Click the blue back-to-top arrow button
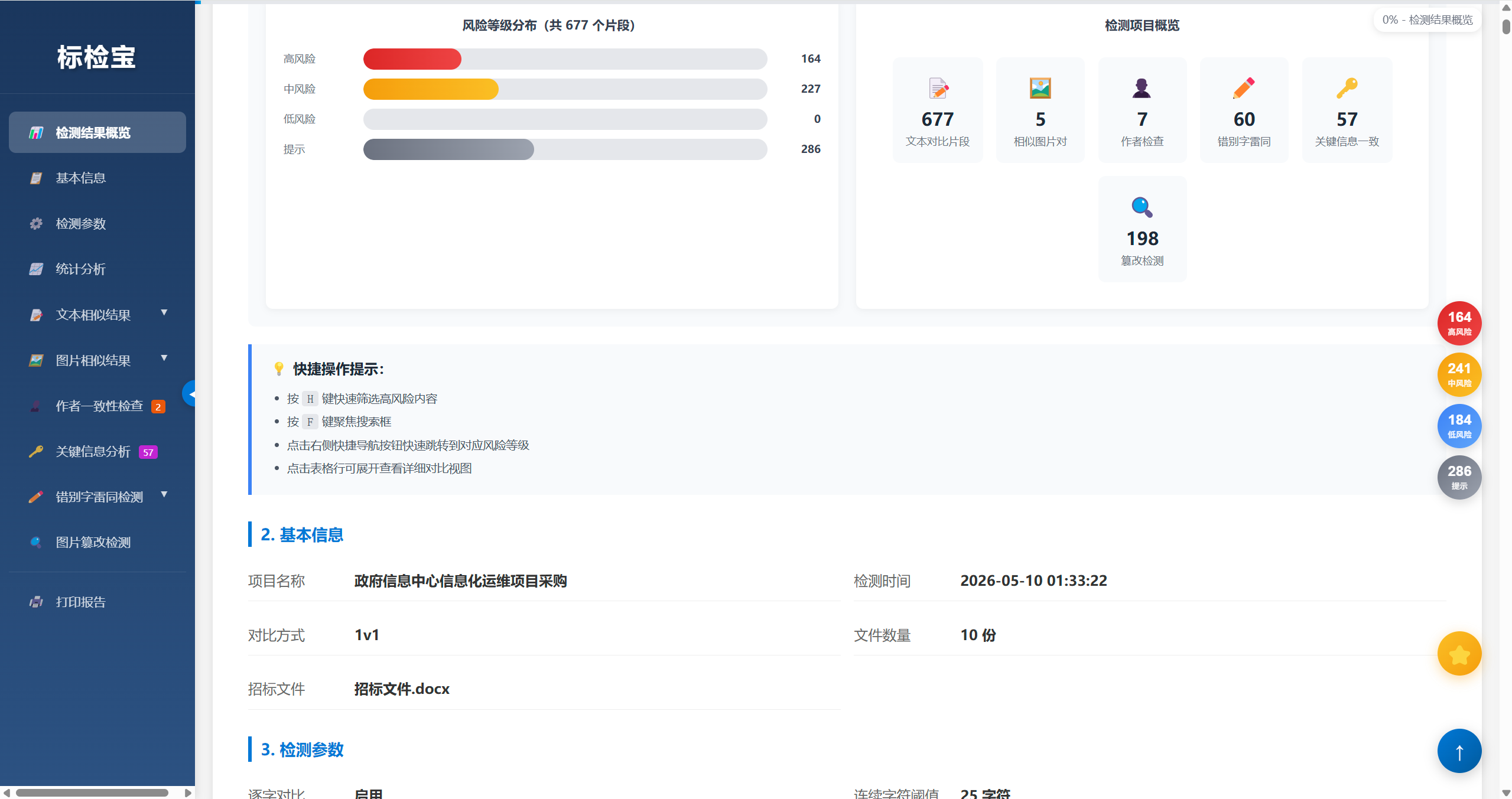Screen dimensions: 1512x799 pos(1459,751)
